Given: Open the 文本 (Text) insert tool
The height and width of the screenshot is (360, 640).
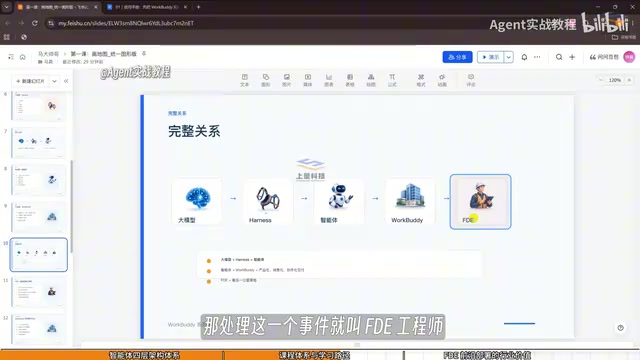Looking at the screenshot, I should tap(244, 80).
